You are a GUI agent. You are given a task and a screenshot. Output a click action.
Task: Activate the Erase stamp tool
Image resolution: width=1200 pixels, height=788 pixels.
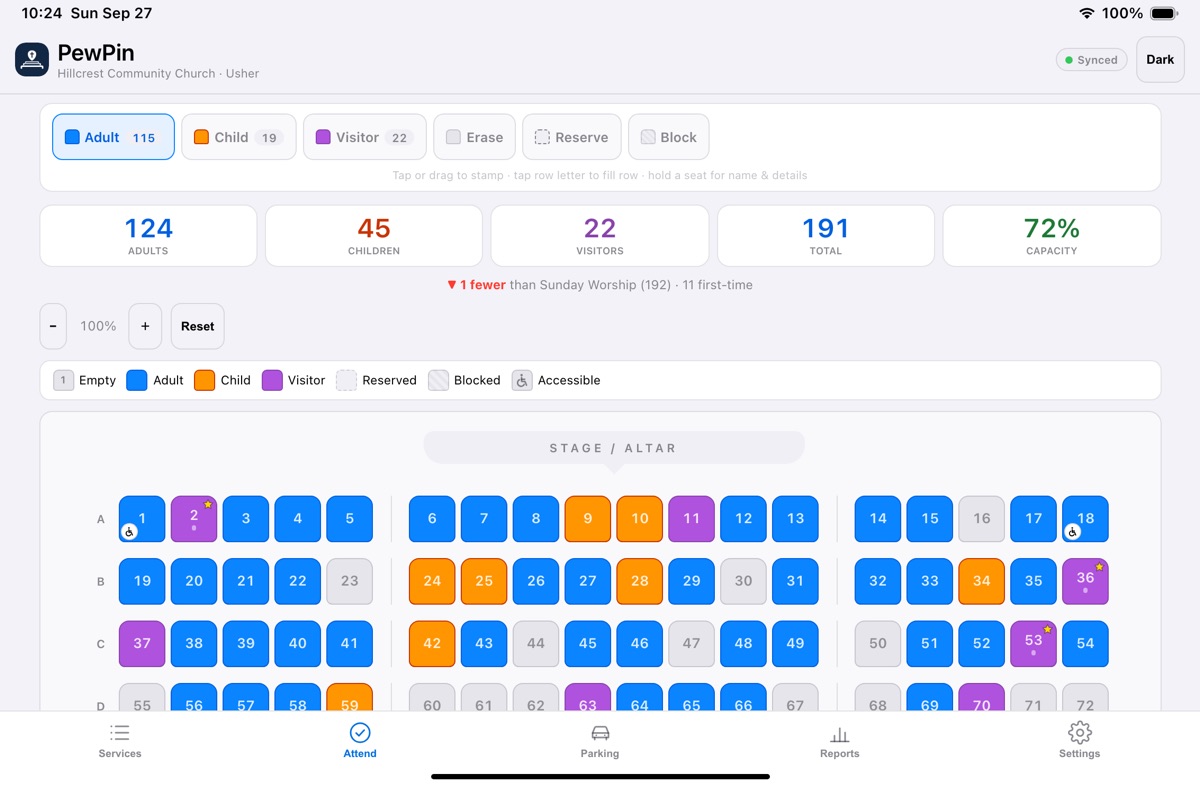coord(475,137)
